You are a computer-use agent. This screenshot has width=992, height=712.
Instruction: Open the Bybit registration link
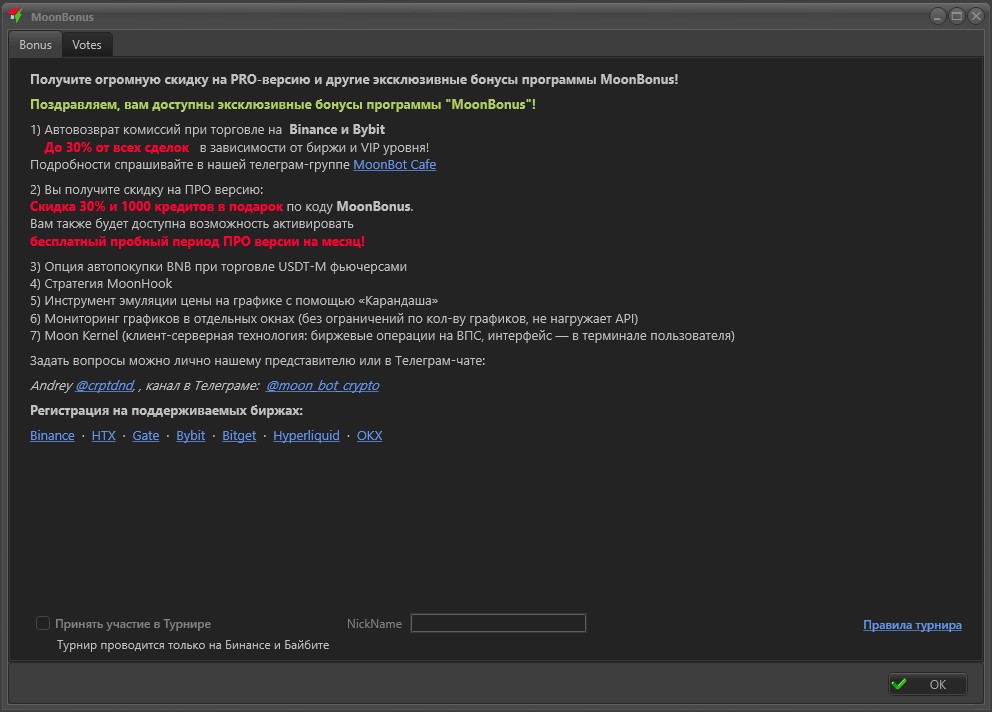pos(190,435)
